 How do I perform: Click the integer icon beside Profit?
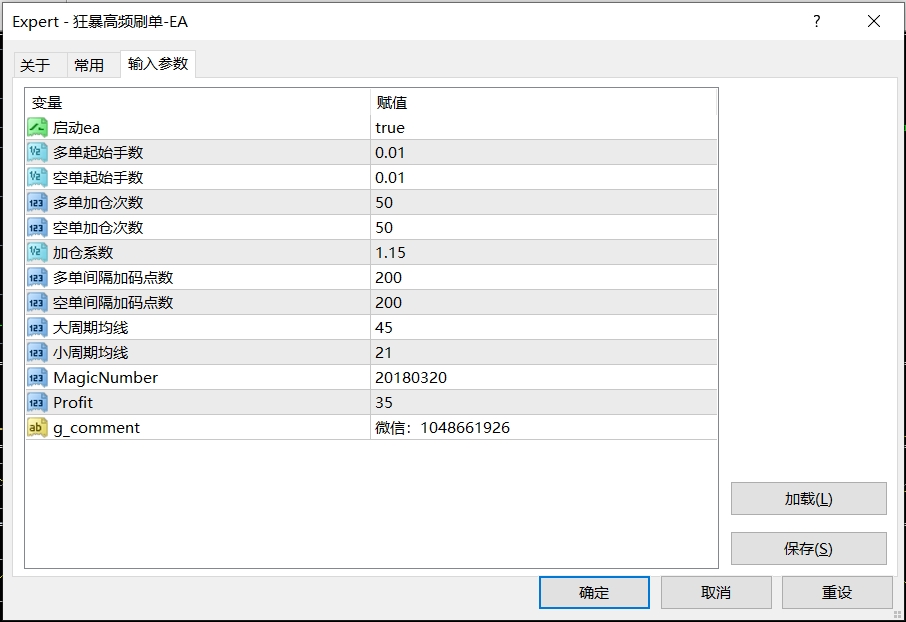click(37, 403)
